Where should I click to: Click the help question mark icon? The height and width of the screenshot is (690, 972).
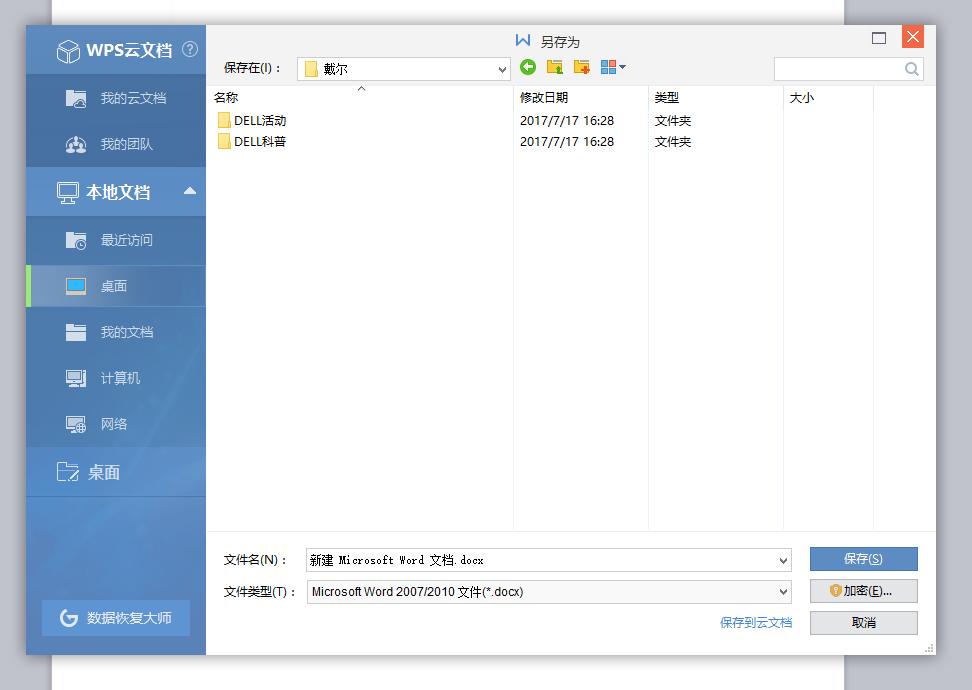[189, 49]
